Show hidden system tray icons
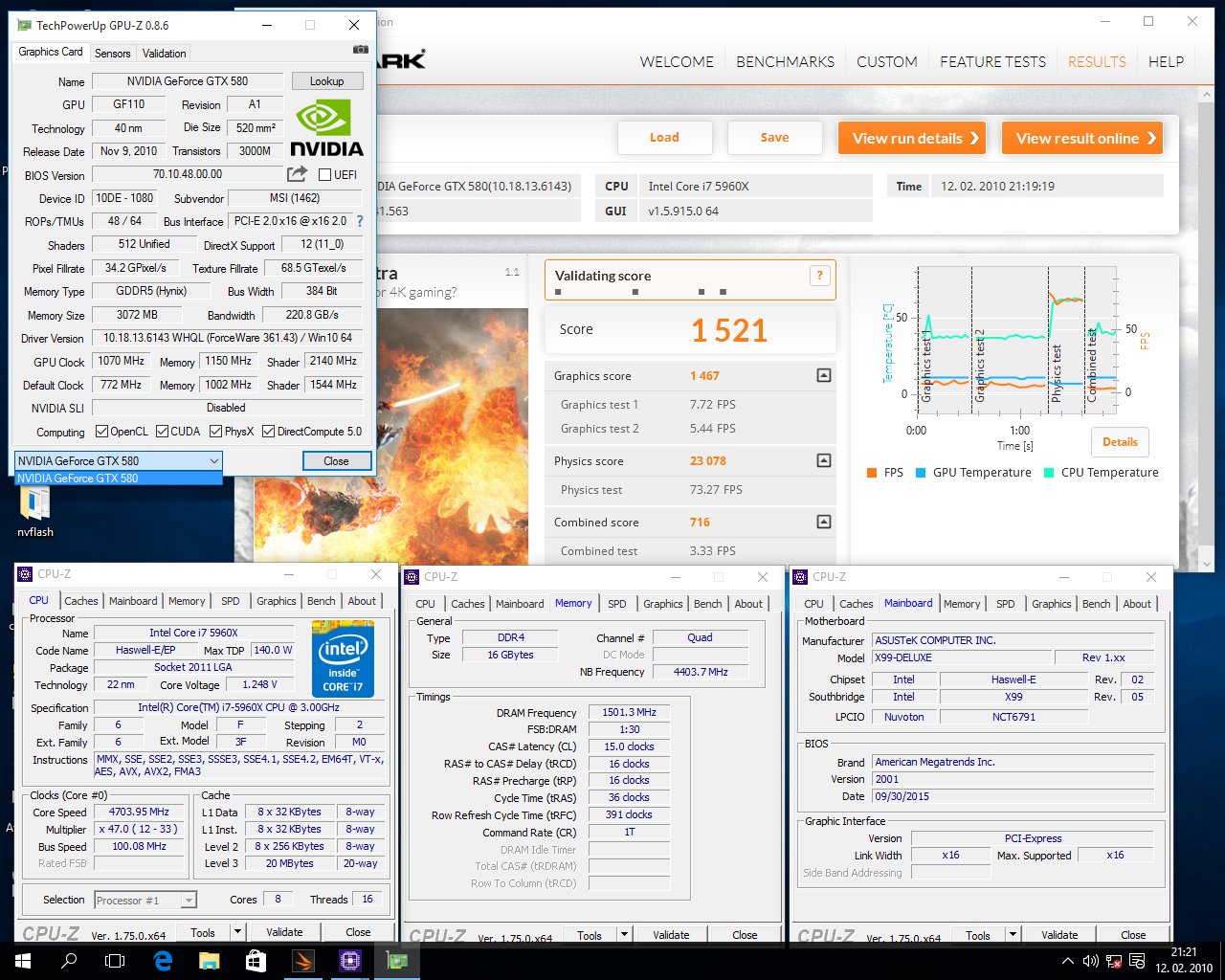1225x980 pixels. pos(1068,961)
